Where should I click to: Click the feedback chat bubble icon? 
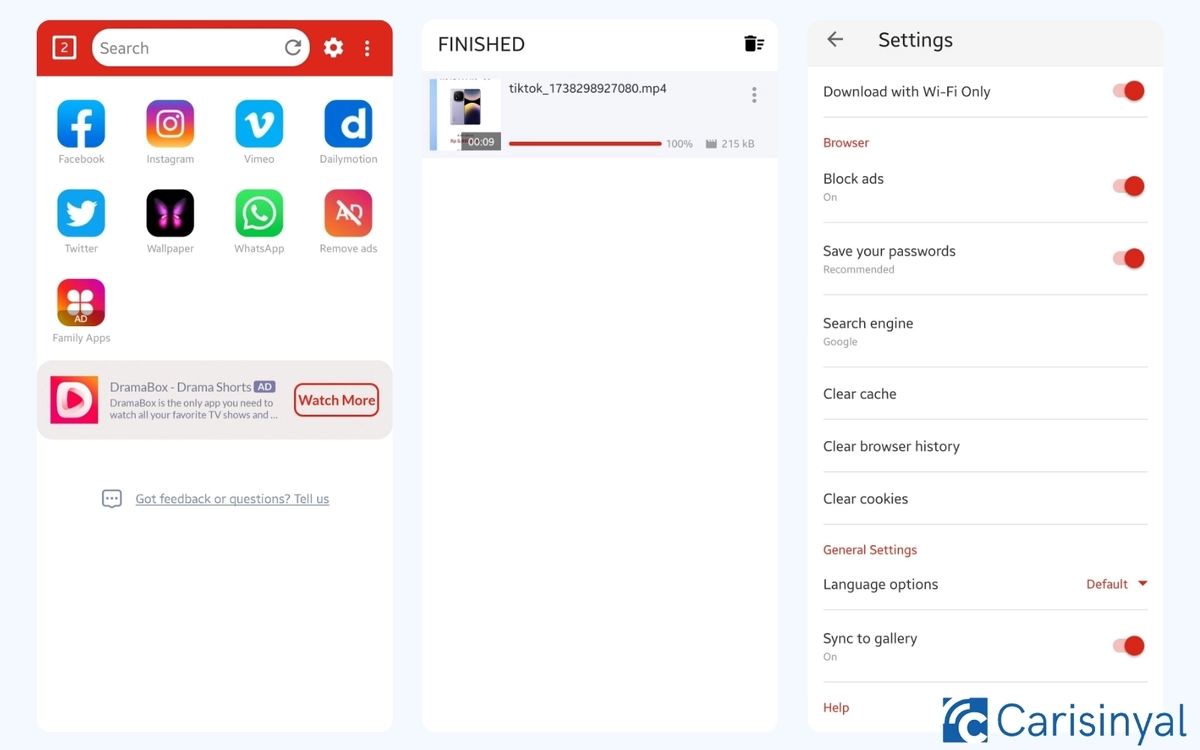(112, 499)
